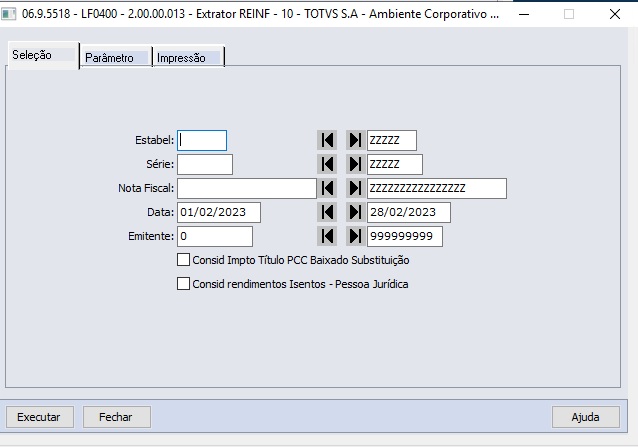Set the last-value icon in Data row
Screen dimensions: 638x447
(x=356, y=212)
